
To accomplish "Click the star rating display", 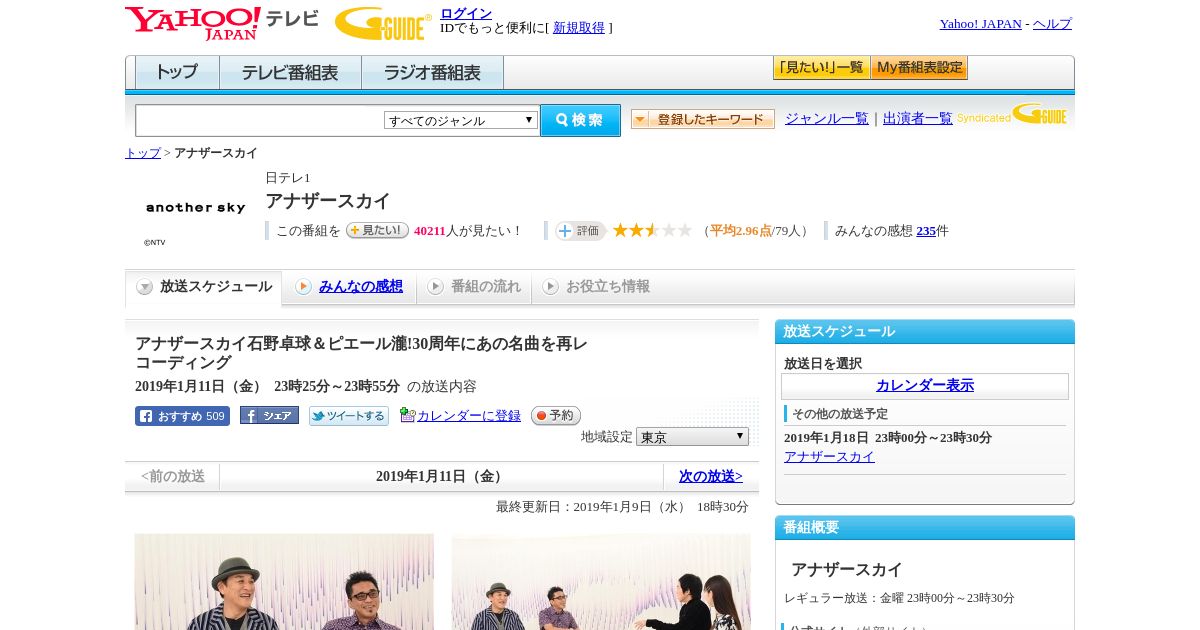I will pos(652,230).
